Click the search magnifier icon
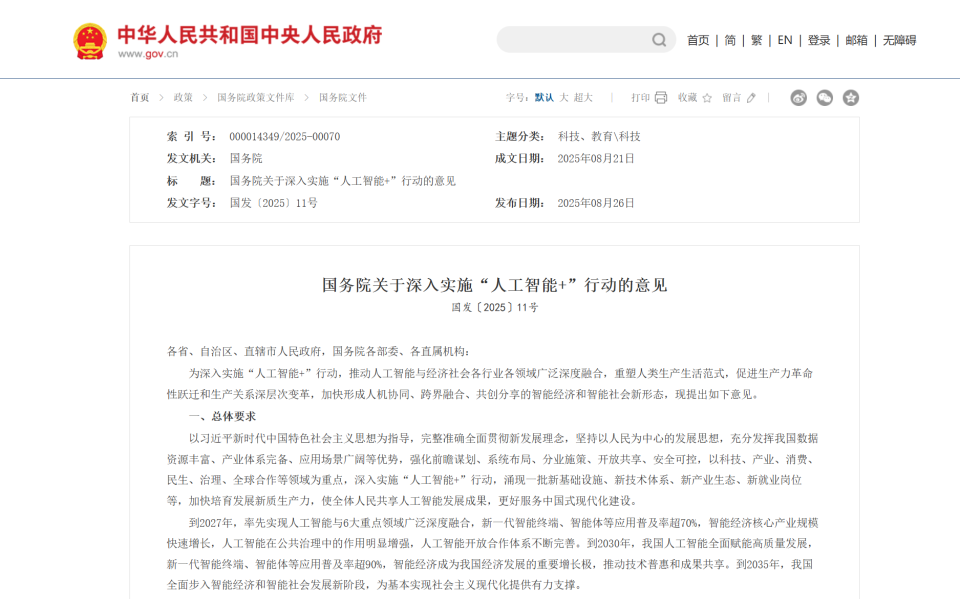The width and height of the screenshot is (960, 599). click(659, 40)
